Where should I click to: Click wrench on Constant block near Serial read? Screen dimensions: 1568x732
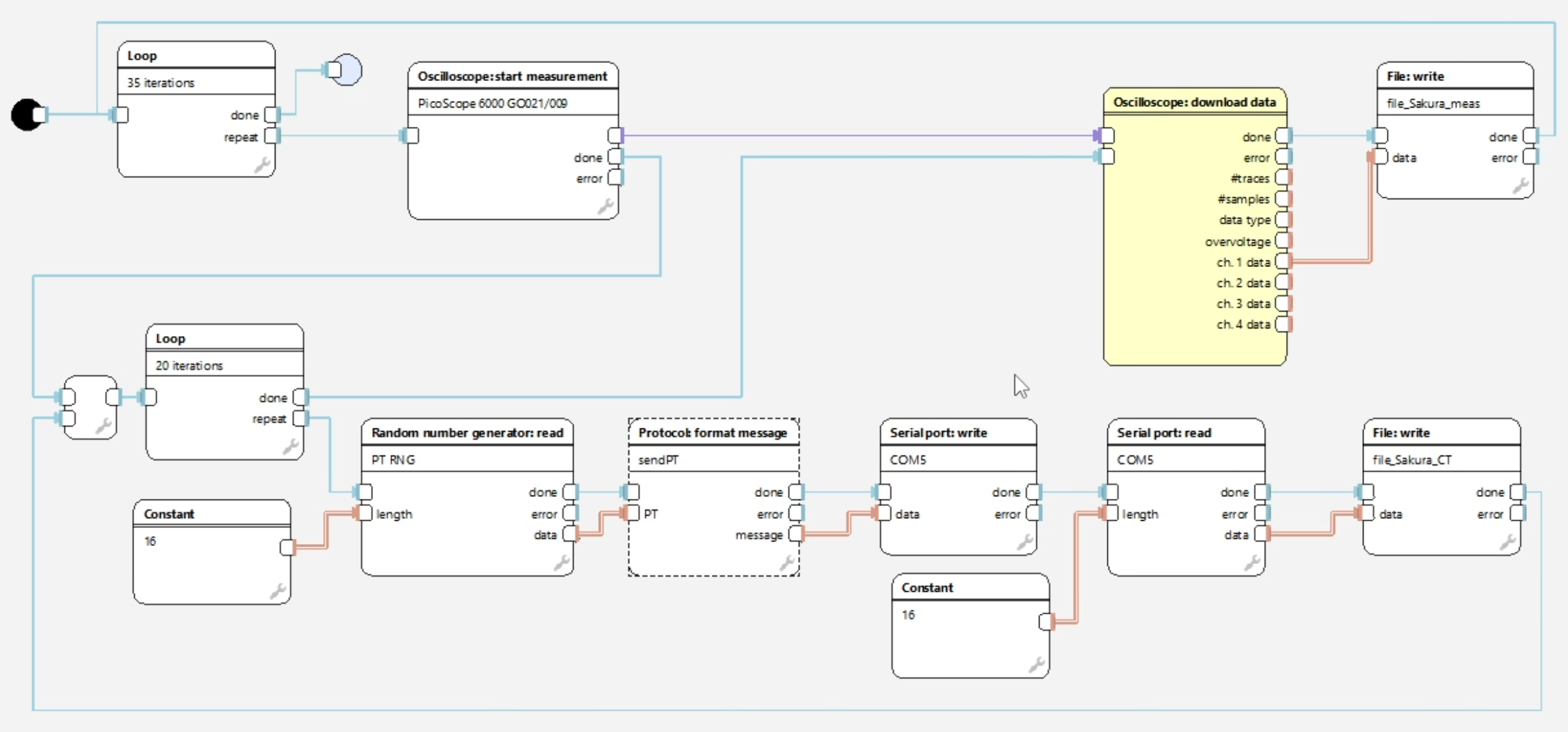click(1036, 665)
